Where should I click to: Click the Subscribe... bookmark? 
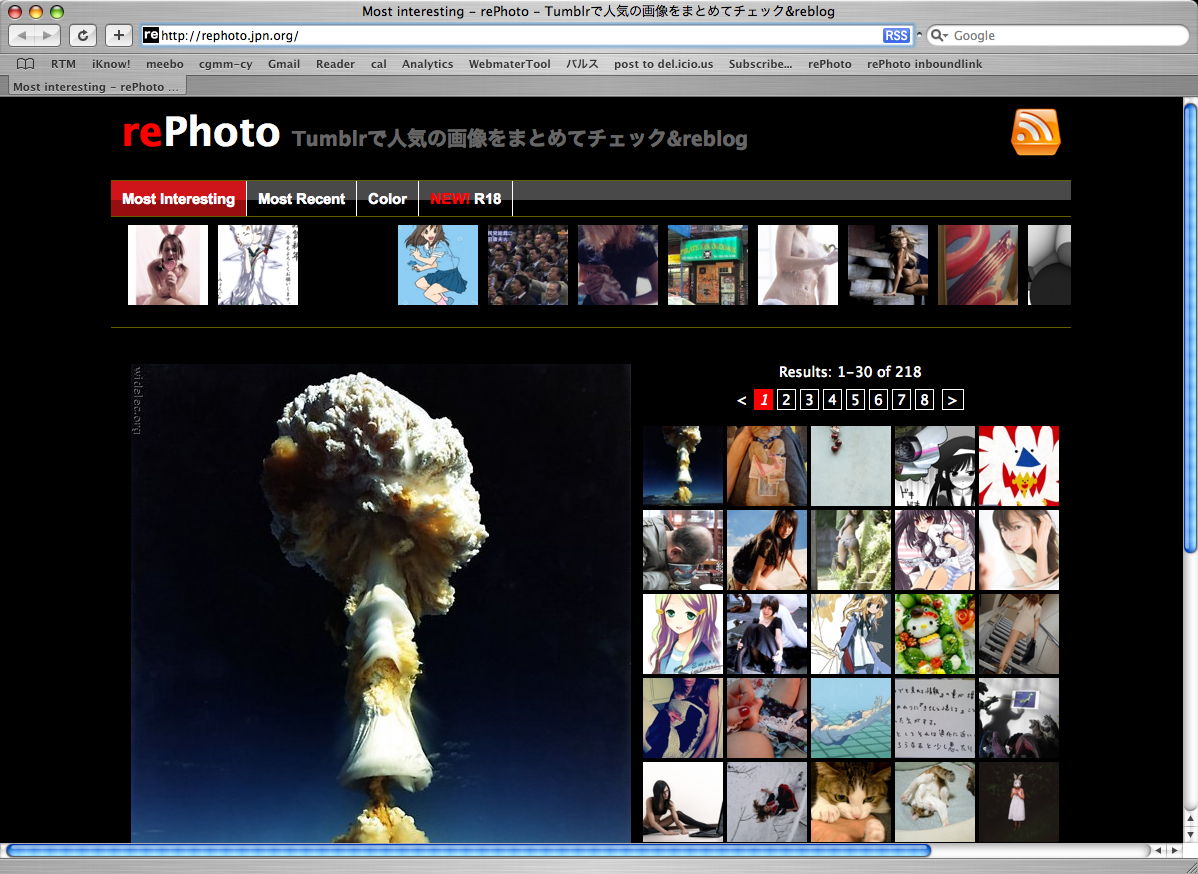point(760,64)
